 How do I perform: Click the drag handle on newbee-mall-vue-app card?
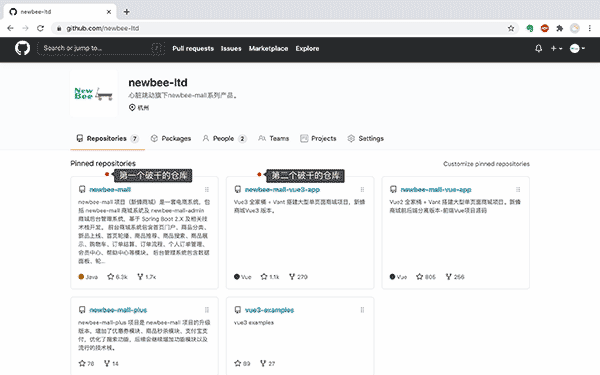pyautogui.click(x=518, y=189)
